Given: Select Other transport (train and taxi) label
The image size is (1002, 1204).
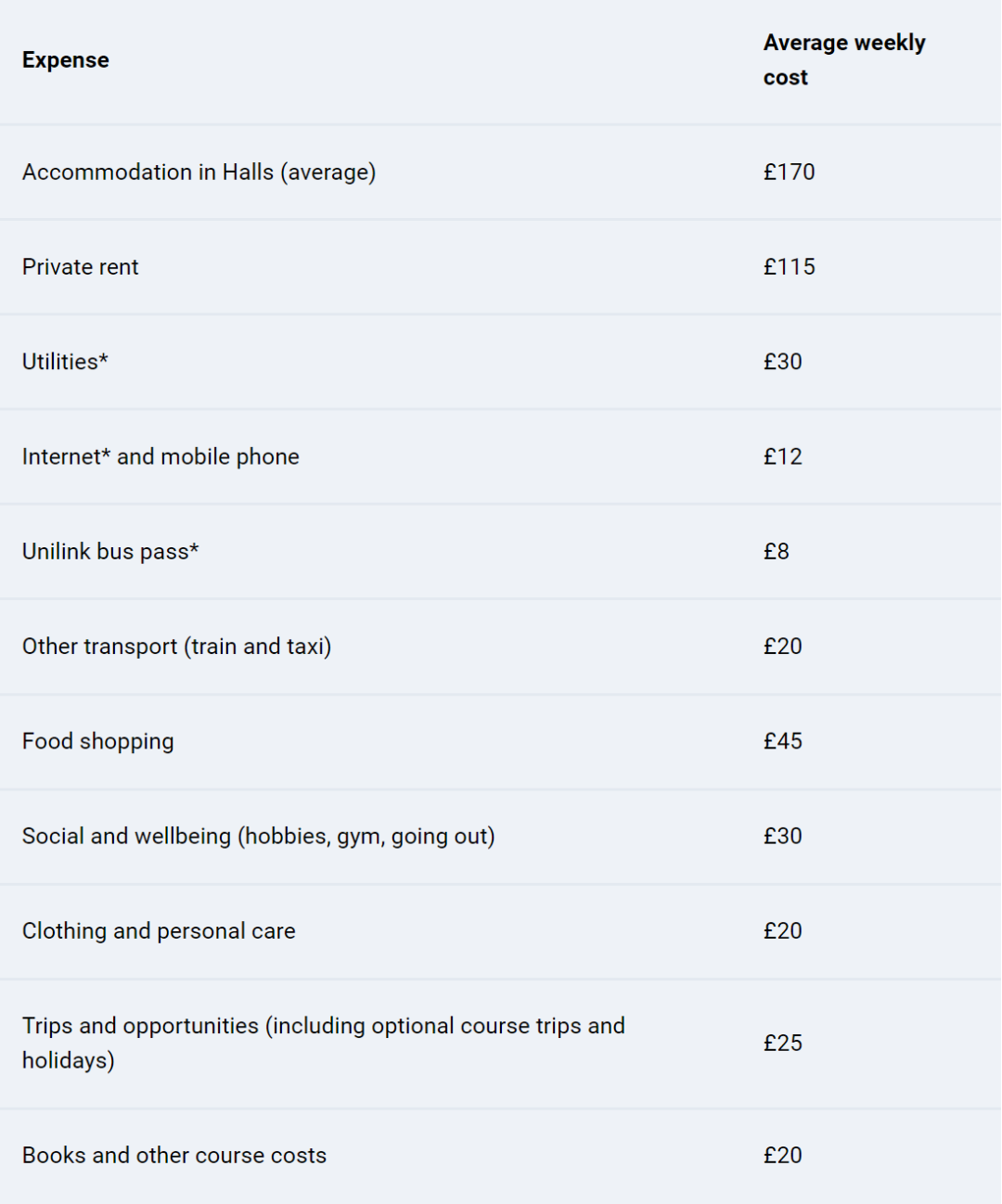Looking at the screenshot, I should click(x=176, y=647).
